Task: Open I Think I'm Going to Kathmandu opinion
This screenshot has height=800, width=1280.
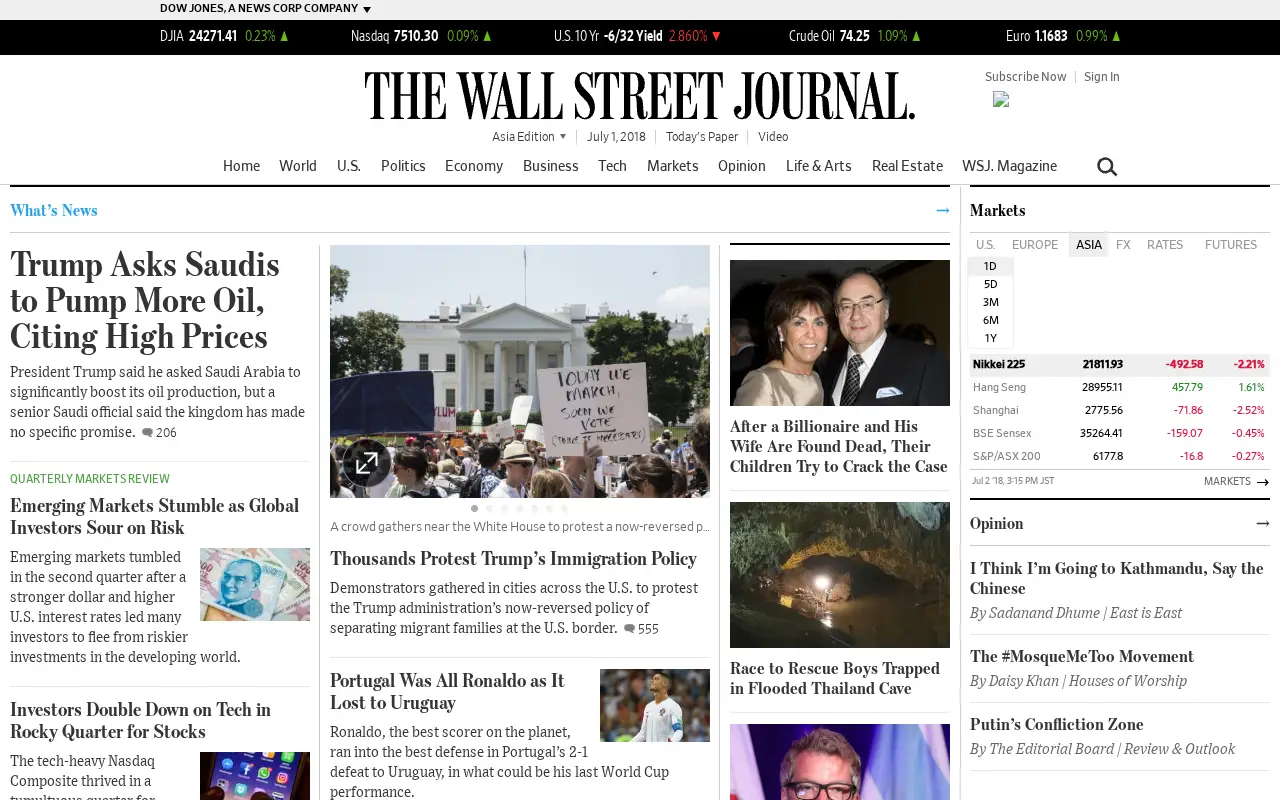Action: pyautogui.click(x=1117, y=578)
